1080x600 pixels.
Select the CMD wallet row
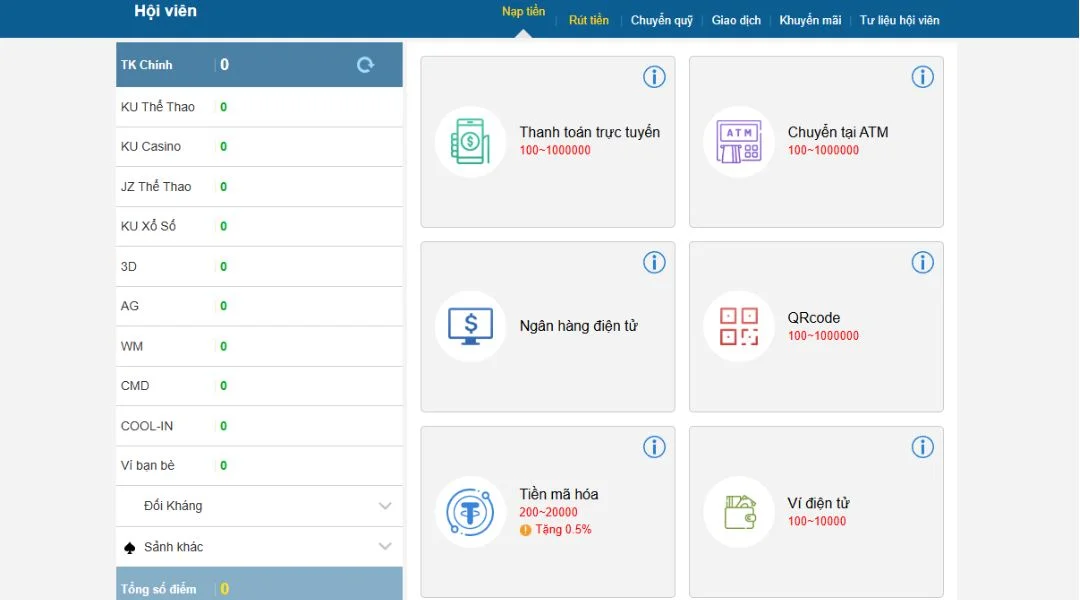pyautogui.click(x=259, y=386)
